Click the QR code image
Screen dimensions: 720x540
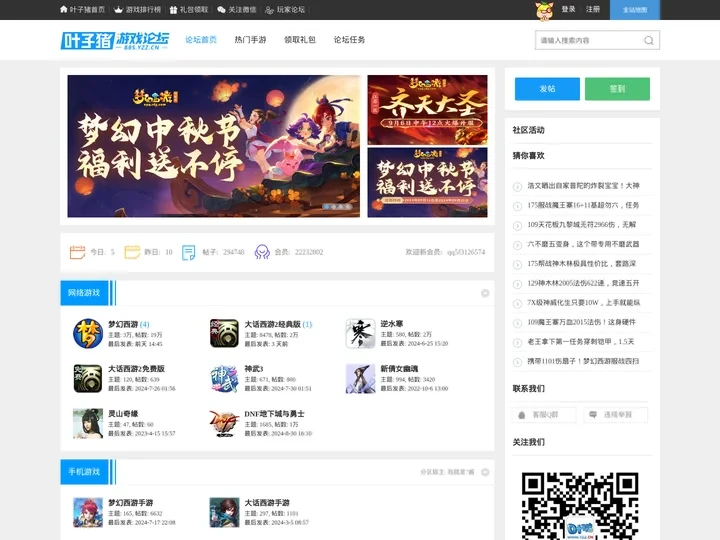point(580,506)
